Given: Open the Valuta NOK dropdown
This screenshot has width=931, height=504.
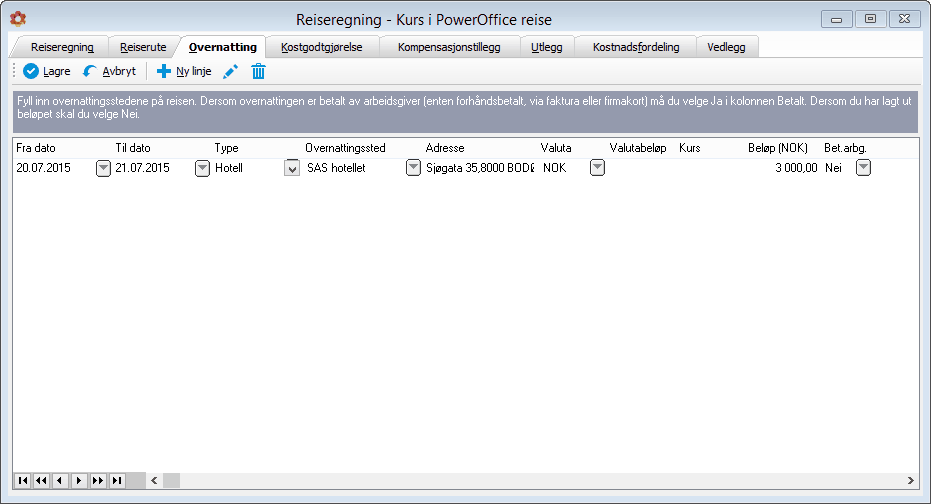Looking at the screenshot, I should click(597, 168).
